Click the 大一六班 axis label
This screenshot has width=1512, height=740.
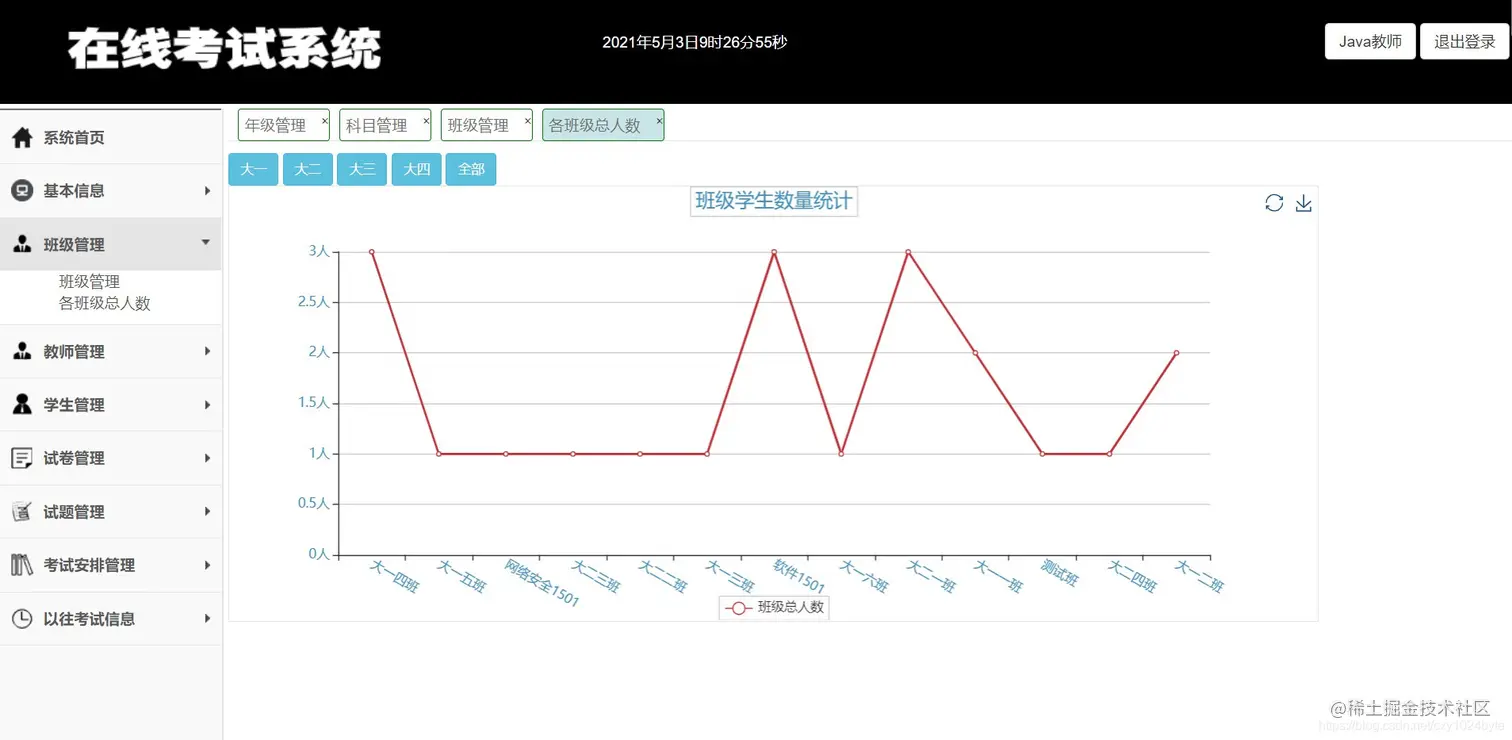(x=863, y=576)
